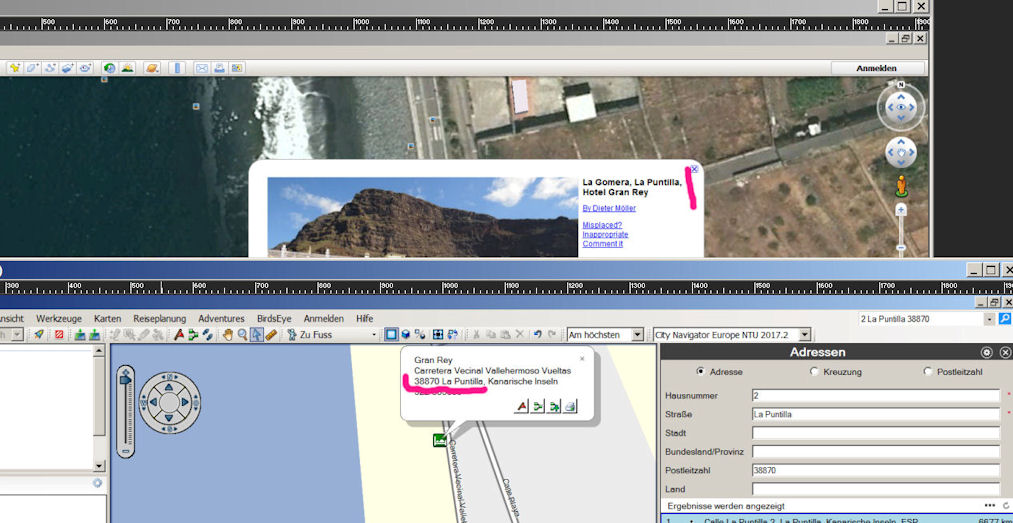Click the zoom-in plus on Earth zoom slider

pyautogui.click(x=901, y=210)
